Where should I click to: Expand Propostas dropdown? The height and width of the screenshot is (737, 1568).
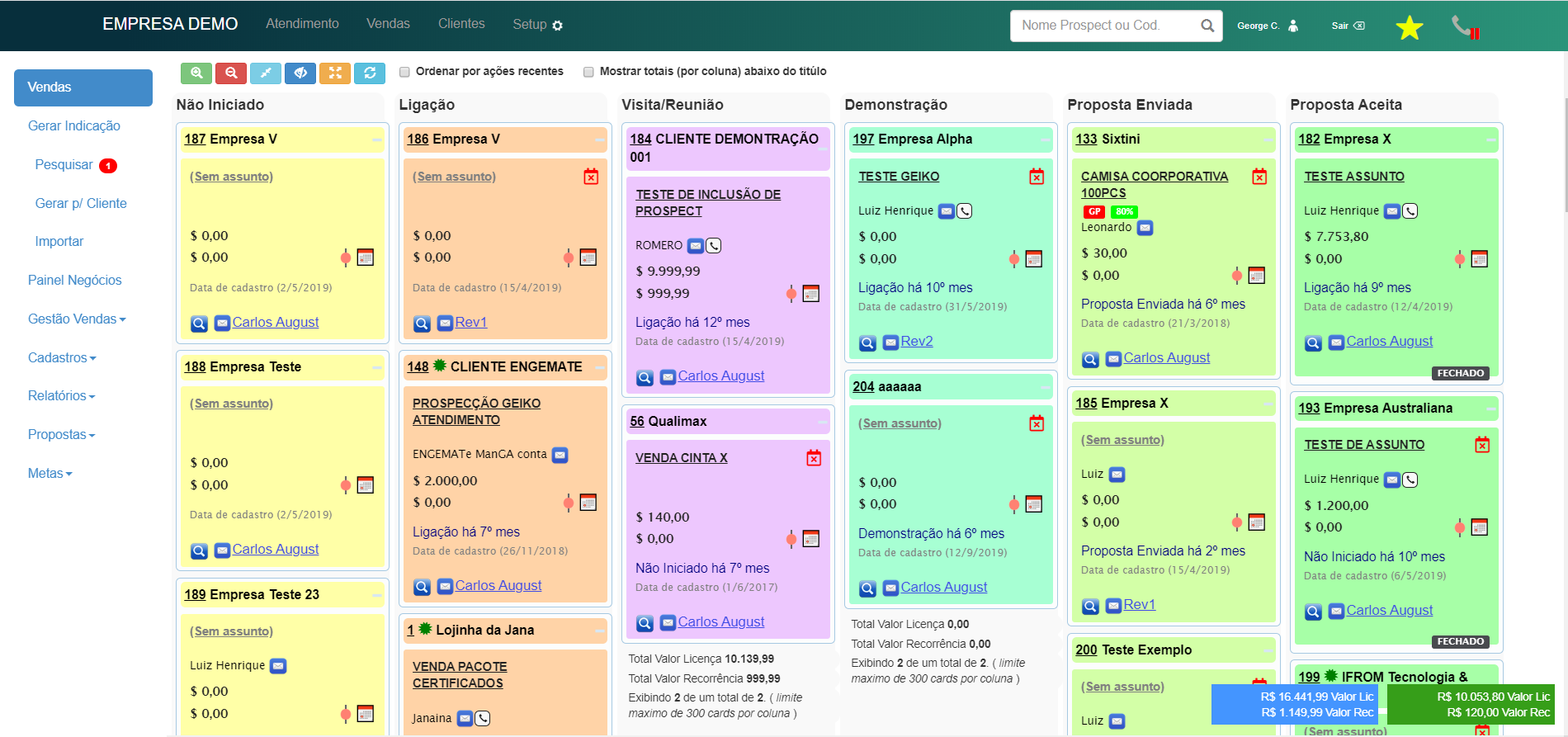pyautogui.click(x=61, y=435)
